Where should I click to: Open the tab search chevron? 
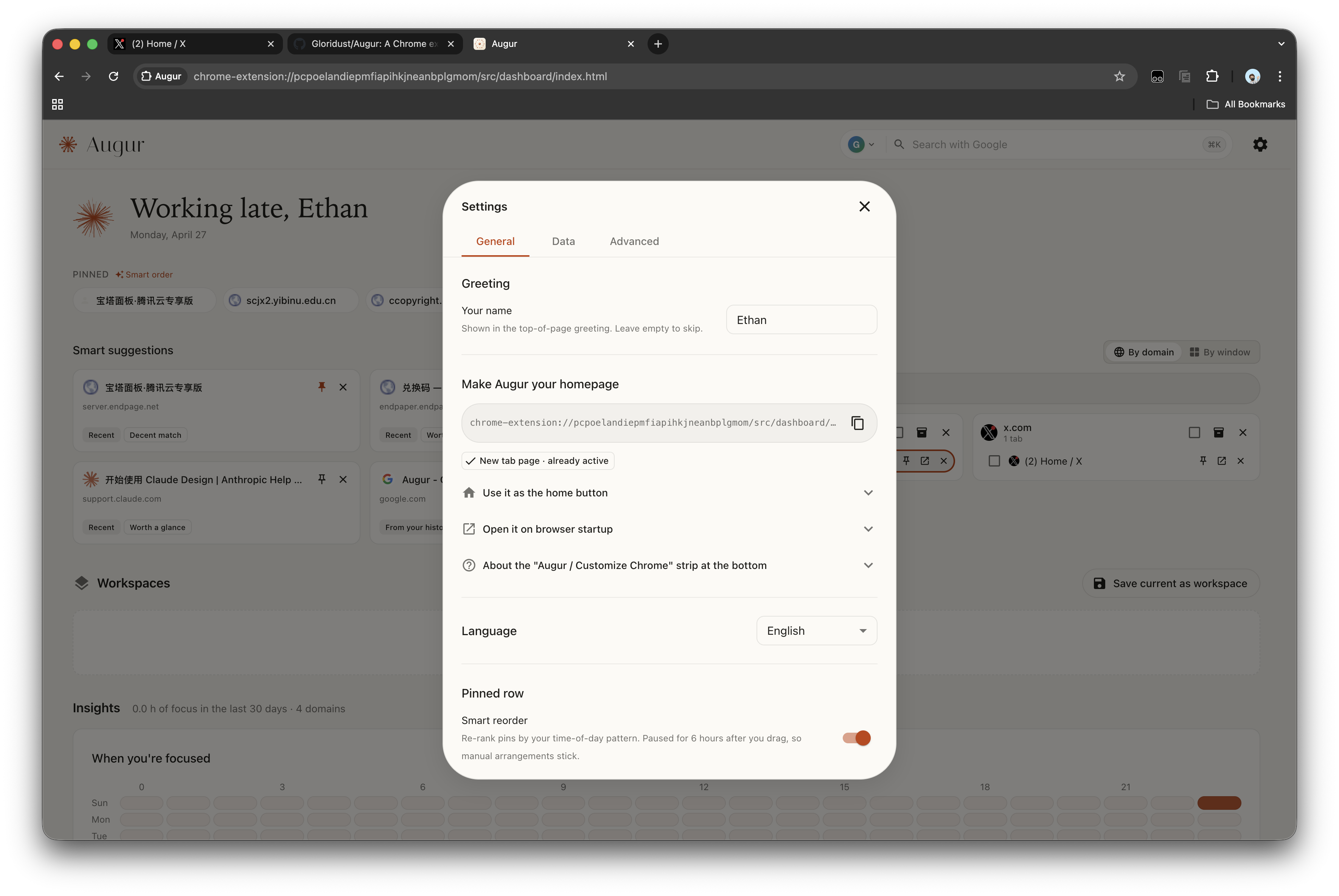click(1281, 43)
